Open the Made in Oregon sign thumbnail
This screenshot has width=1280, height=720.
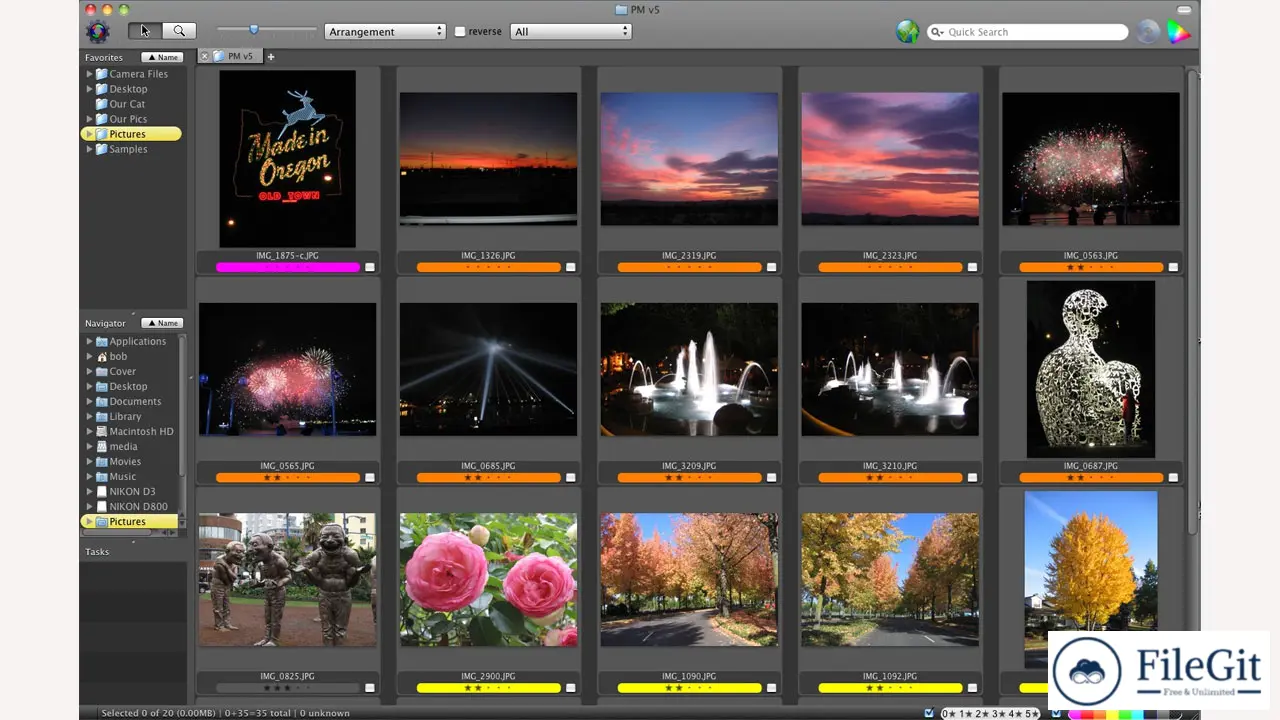(x=287, y=159)
